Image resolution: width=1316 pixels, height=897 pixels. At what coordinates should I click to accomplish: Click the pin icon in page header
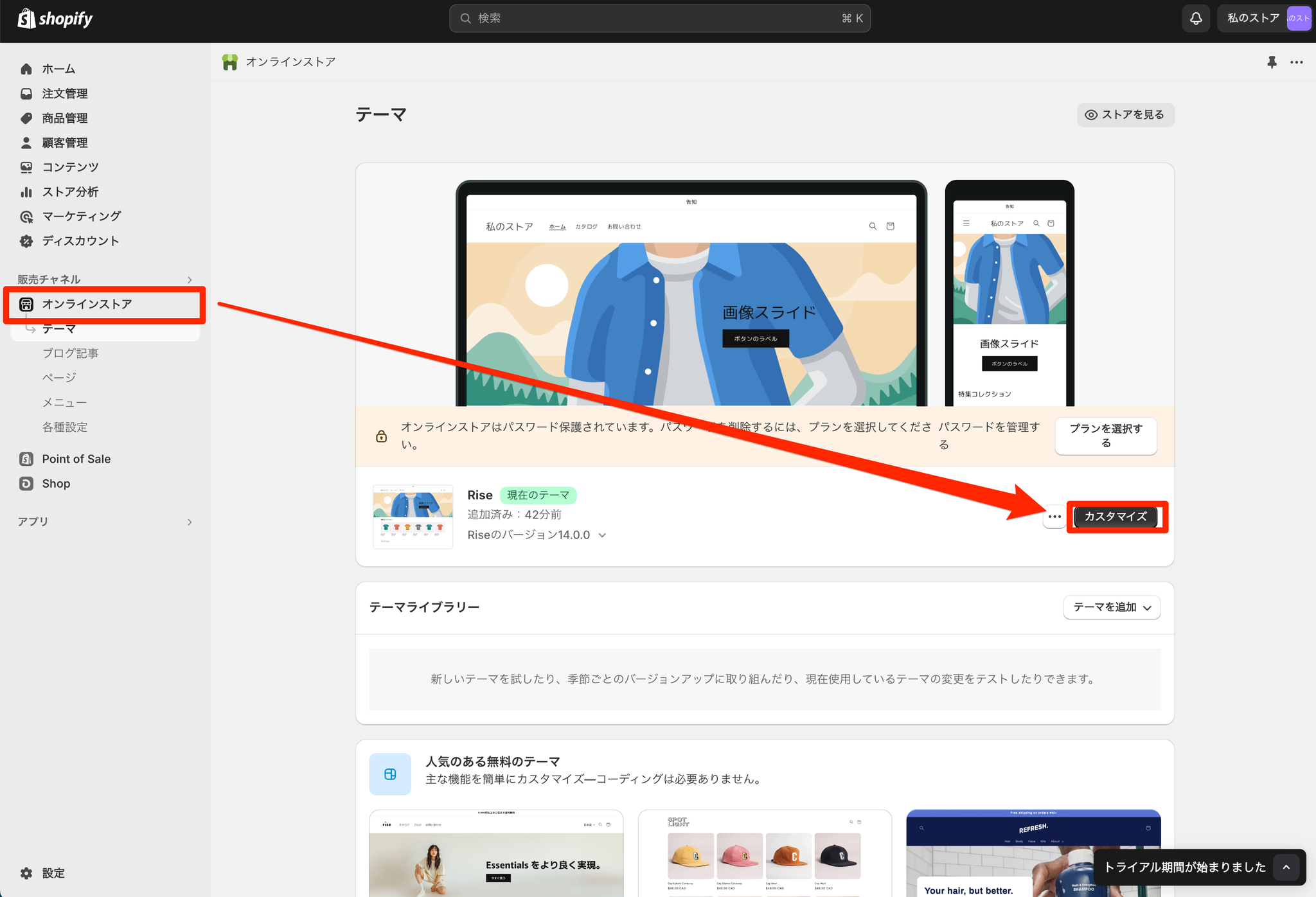coord(1272,62)
